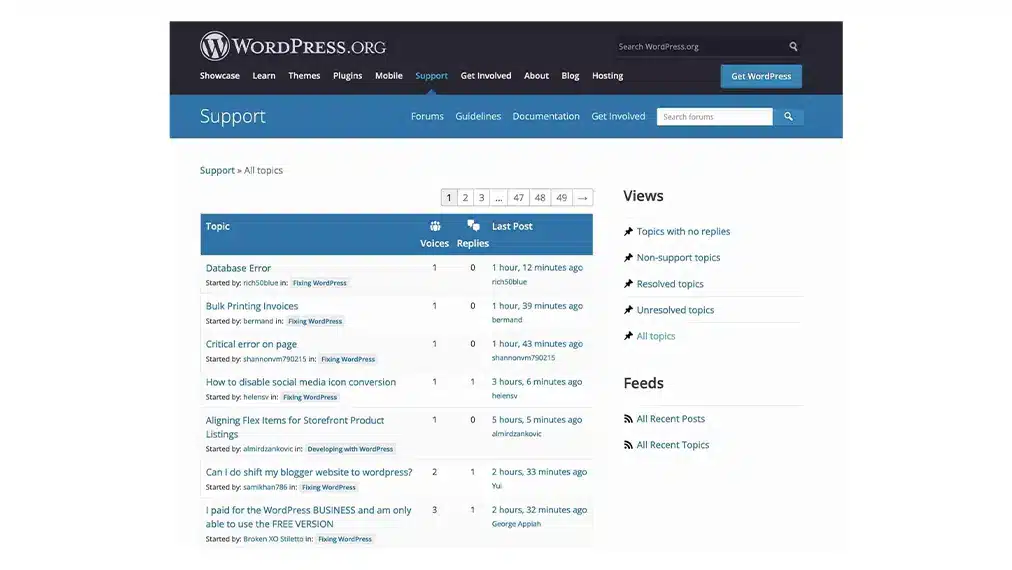Click 1 hour, 12 minutes ago last post
This screenshot has width=1012, height=570.
pos(537,267)
